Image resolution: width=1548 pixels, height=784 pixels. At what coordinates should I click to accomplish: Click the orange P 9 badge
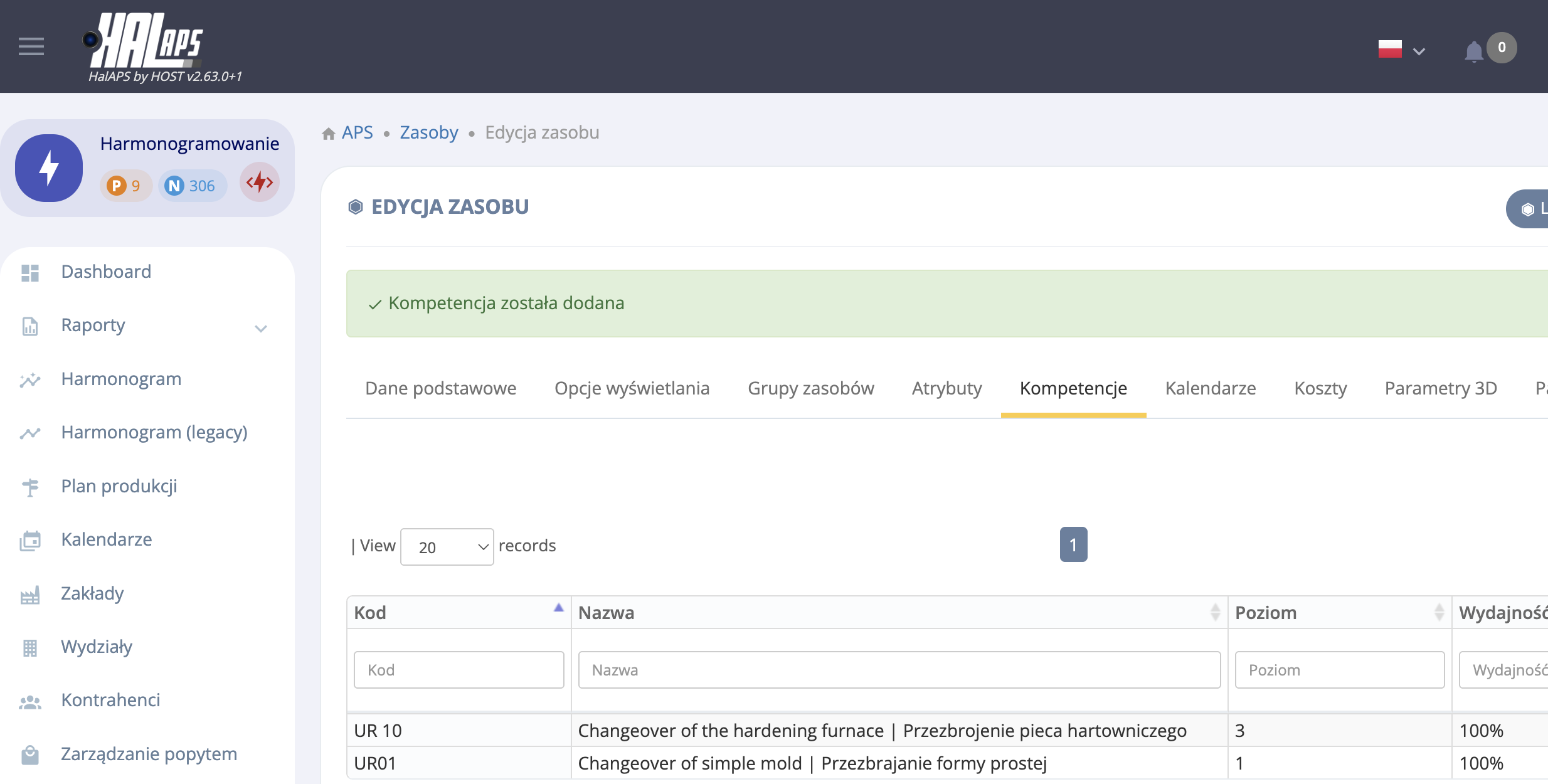click(125, 186)
